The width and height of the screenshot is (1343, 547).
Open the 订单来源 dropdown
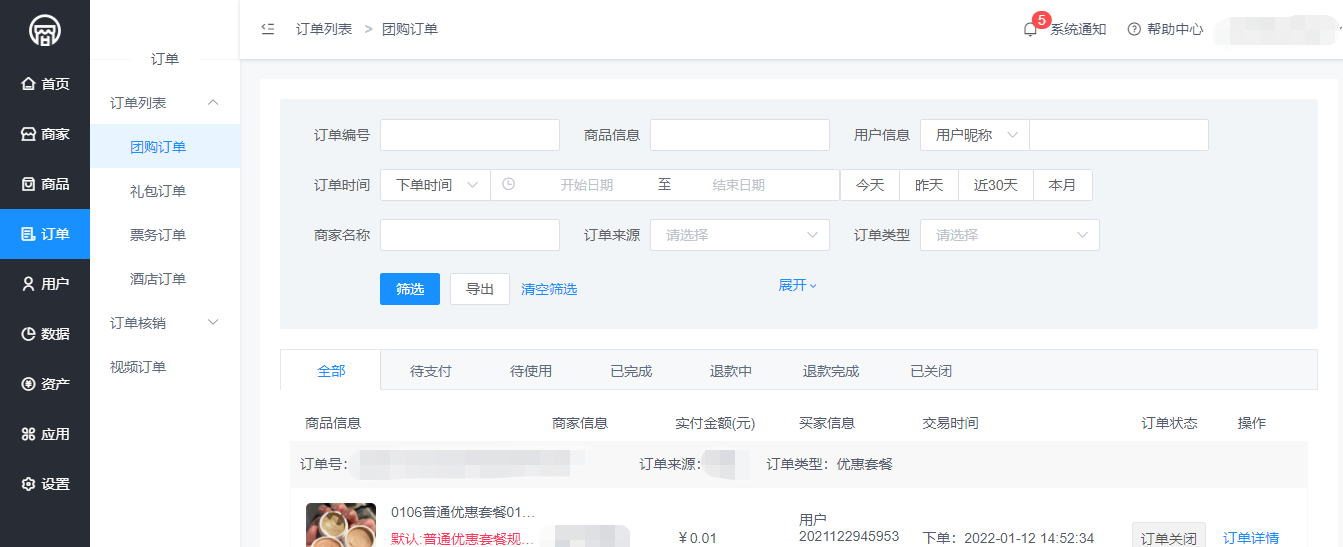(739, 235)
